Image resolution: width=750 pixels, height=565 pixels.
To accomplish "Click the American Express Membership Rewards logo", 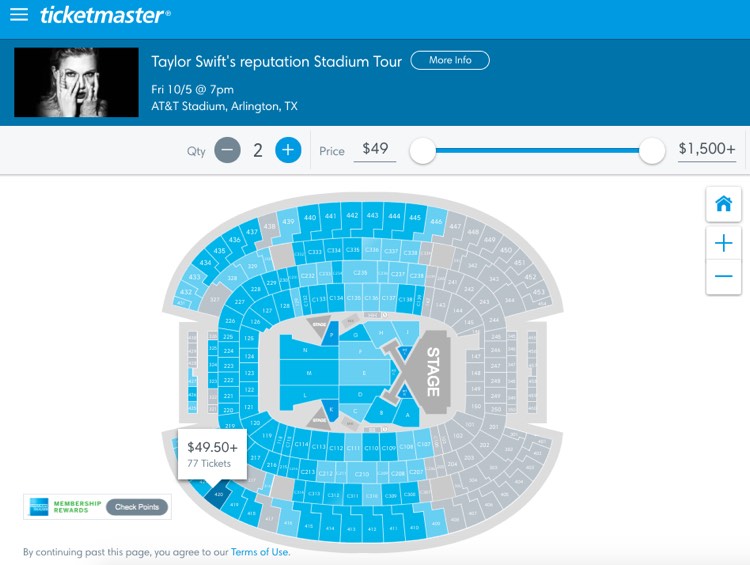I will click(x=65, y=507).
